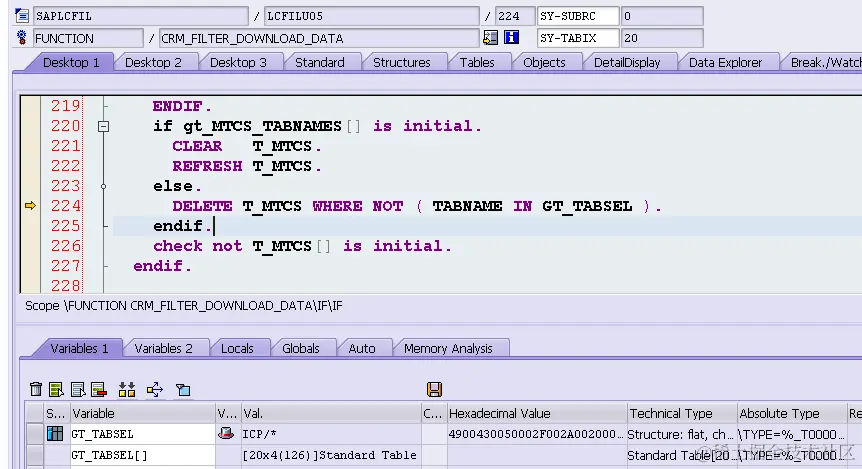862x469 pixels.
Task: Click the DELETE T_MTCS statement on line 224
Action: tap(417, 206)
